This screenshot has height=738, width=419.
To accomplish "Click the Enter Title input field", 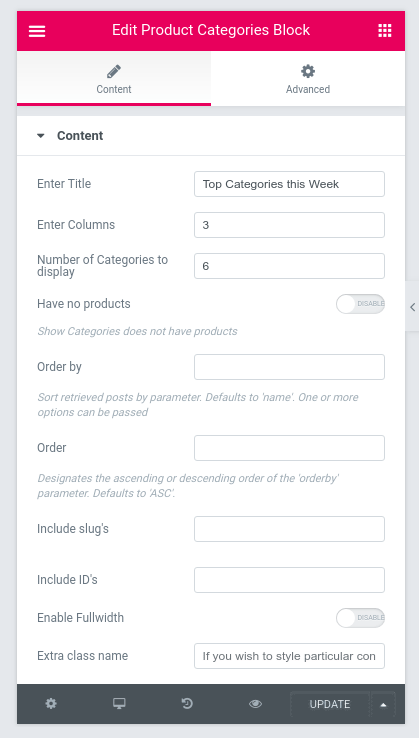I will coord(289,184).
